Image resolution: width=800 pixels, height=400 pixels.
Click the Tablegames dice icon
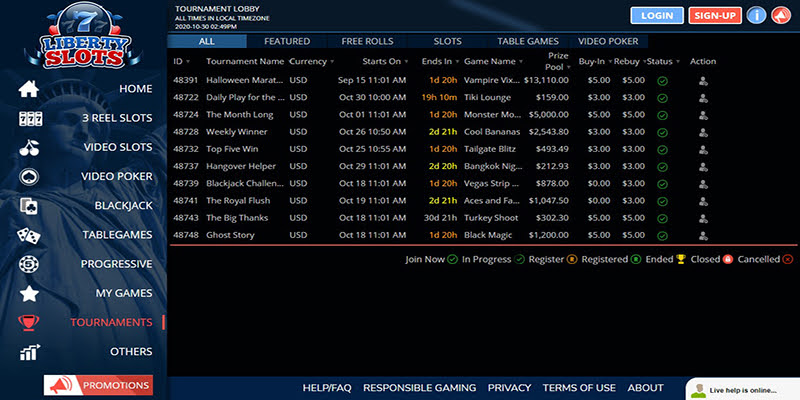29,235
